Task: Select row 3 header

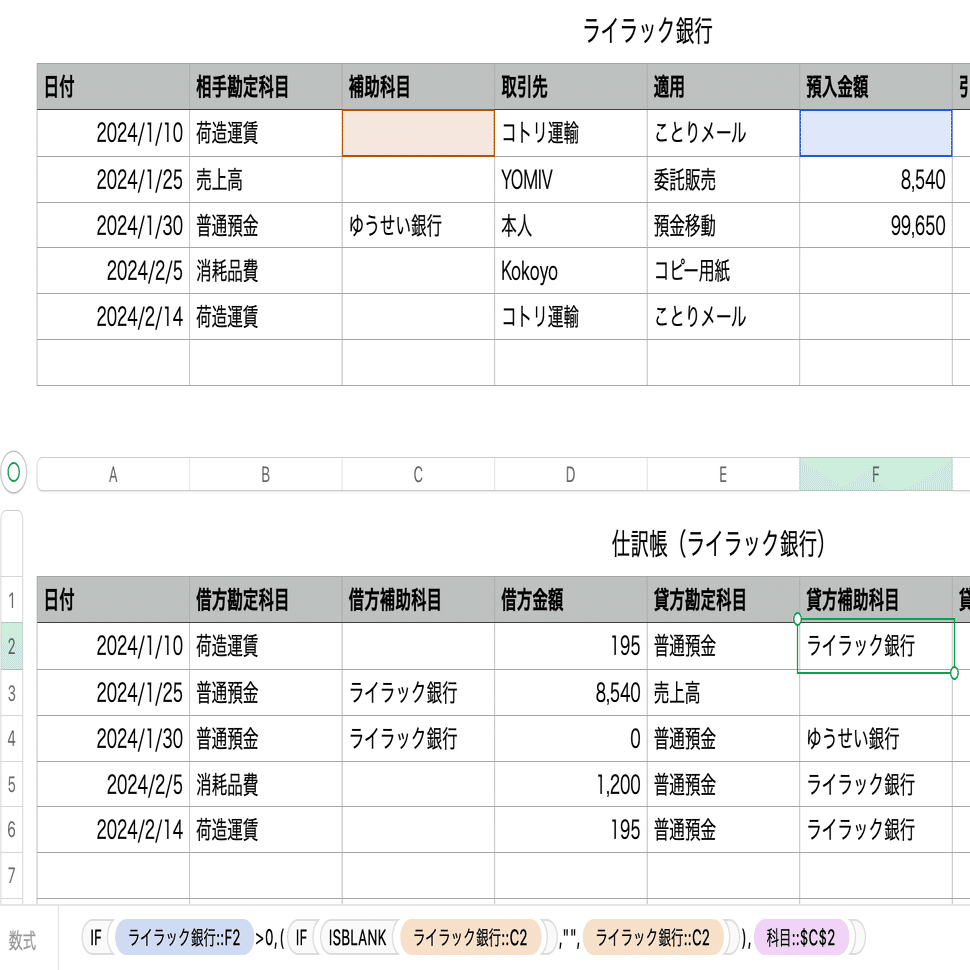Action: pos(12,693)
